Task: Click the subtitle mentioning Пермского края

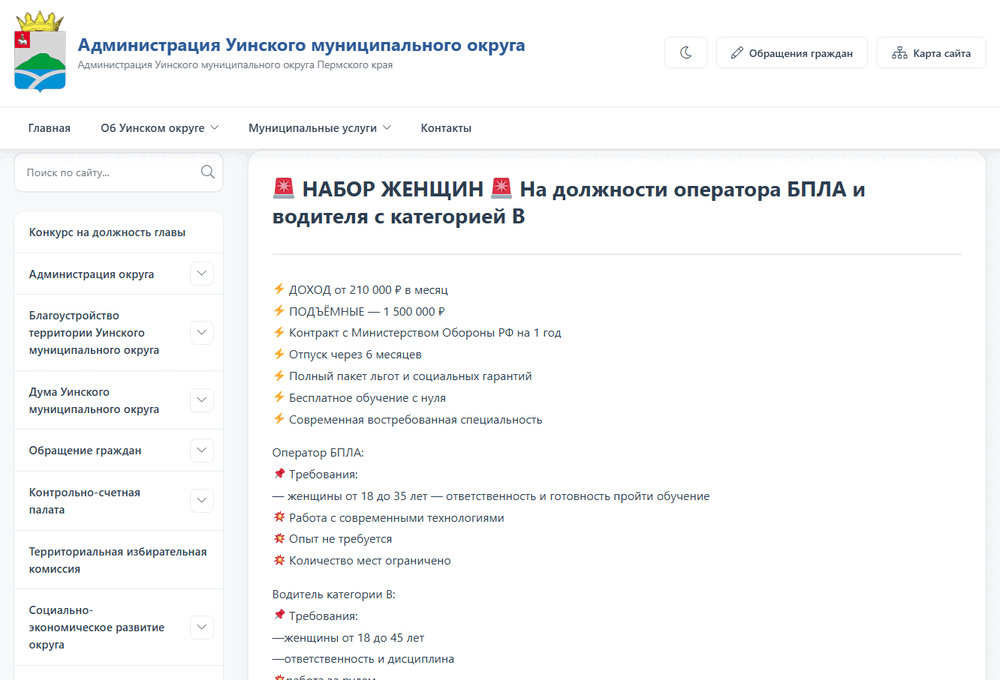Action: pyautogui.click(x=235, y=65)
